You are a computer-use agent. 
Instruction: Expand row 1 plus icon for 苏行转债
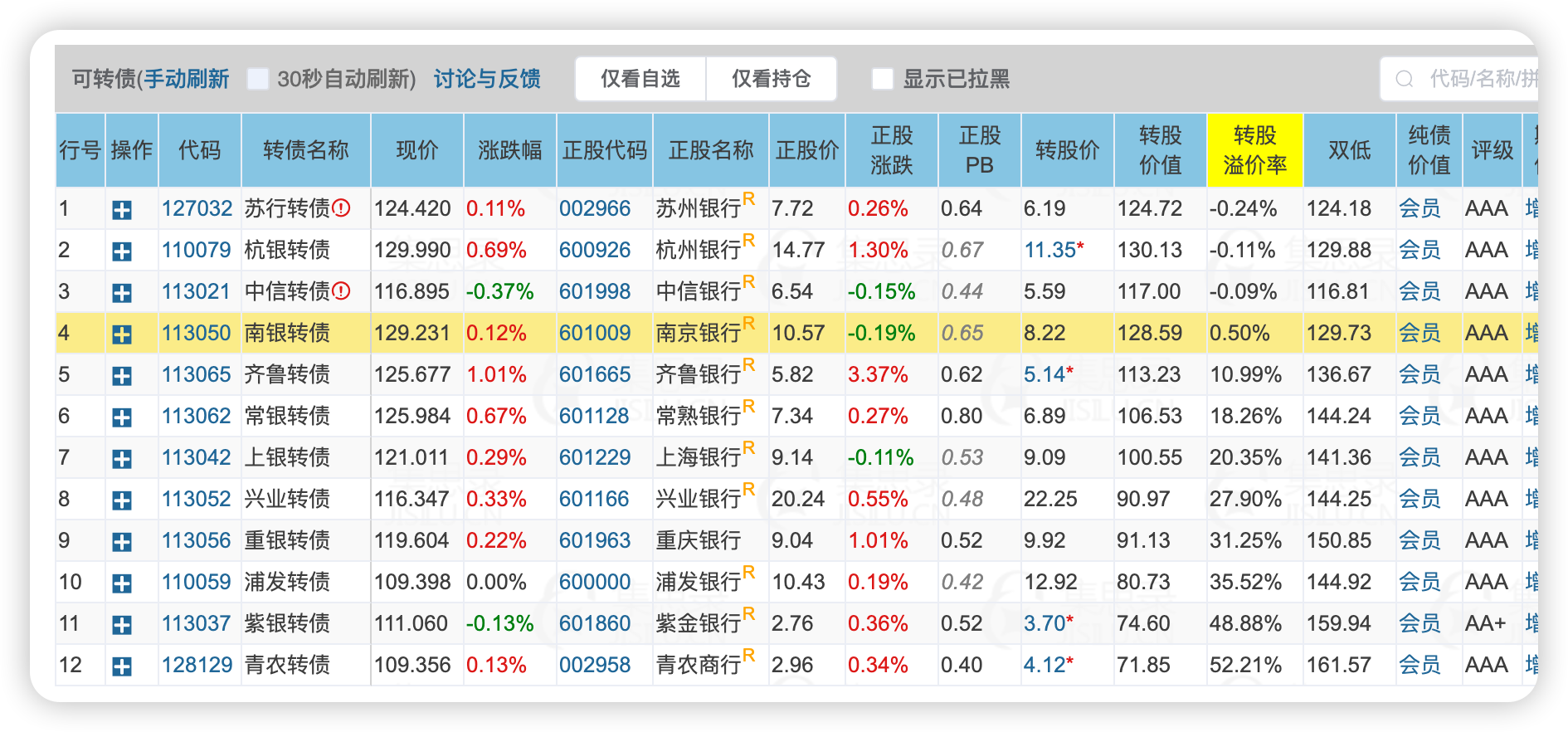click(122, 210)
